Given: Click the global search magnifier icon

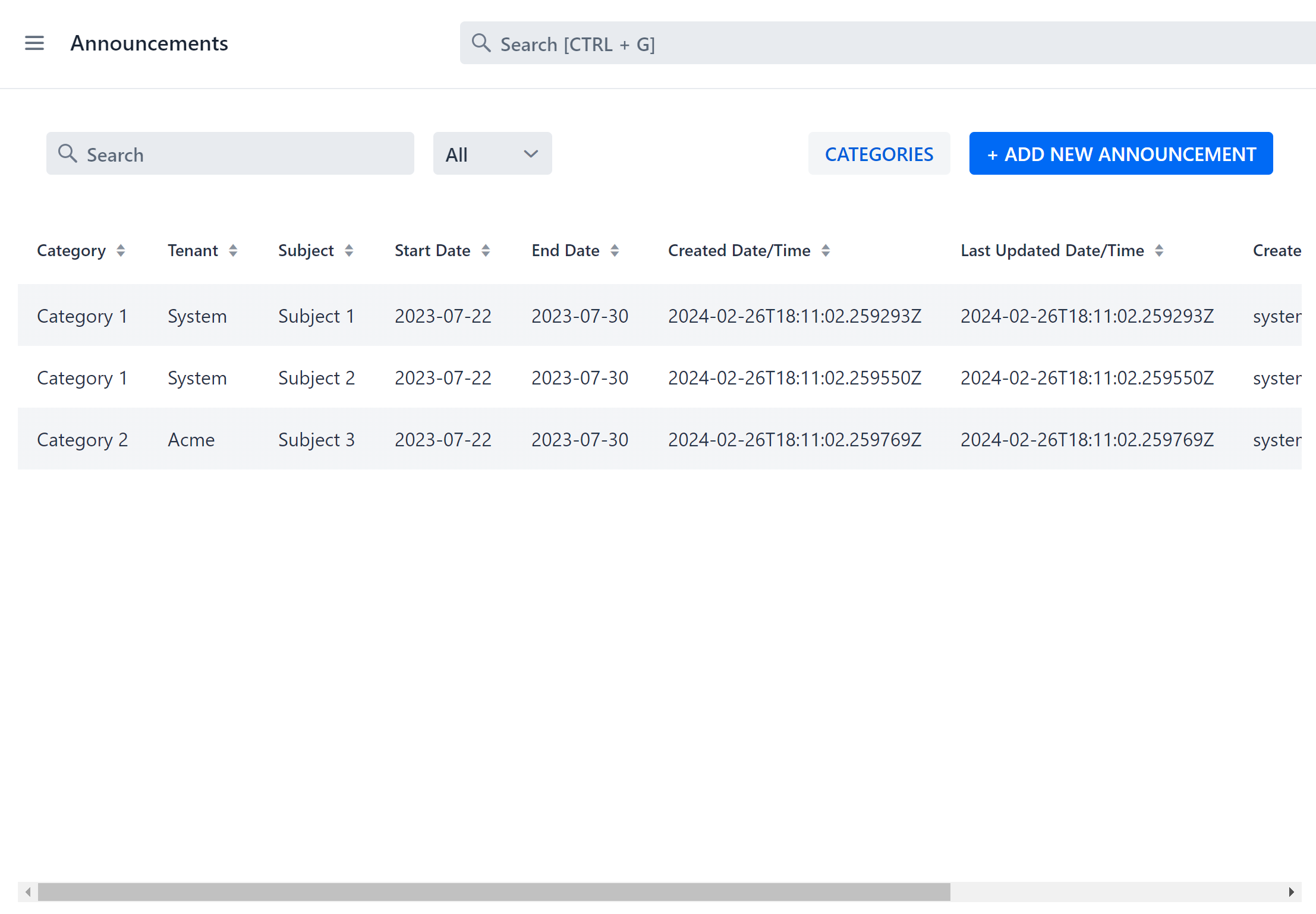Looking at the screenshot, I should [481, 43].
